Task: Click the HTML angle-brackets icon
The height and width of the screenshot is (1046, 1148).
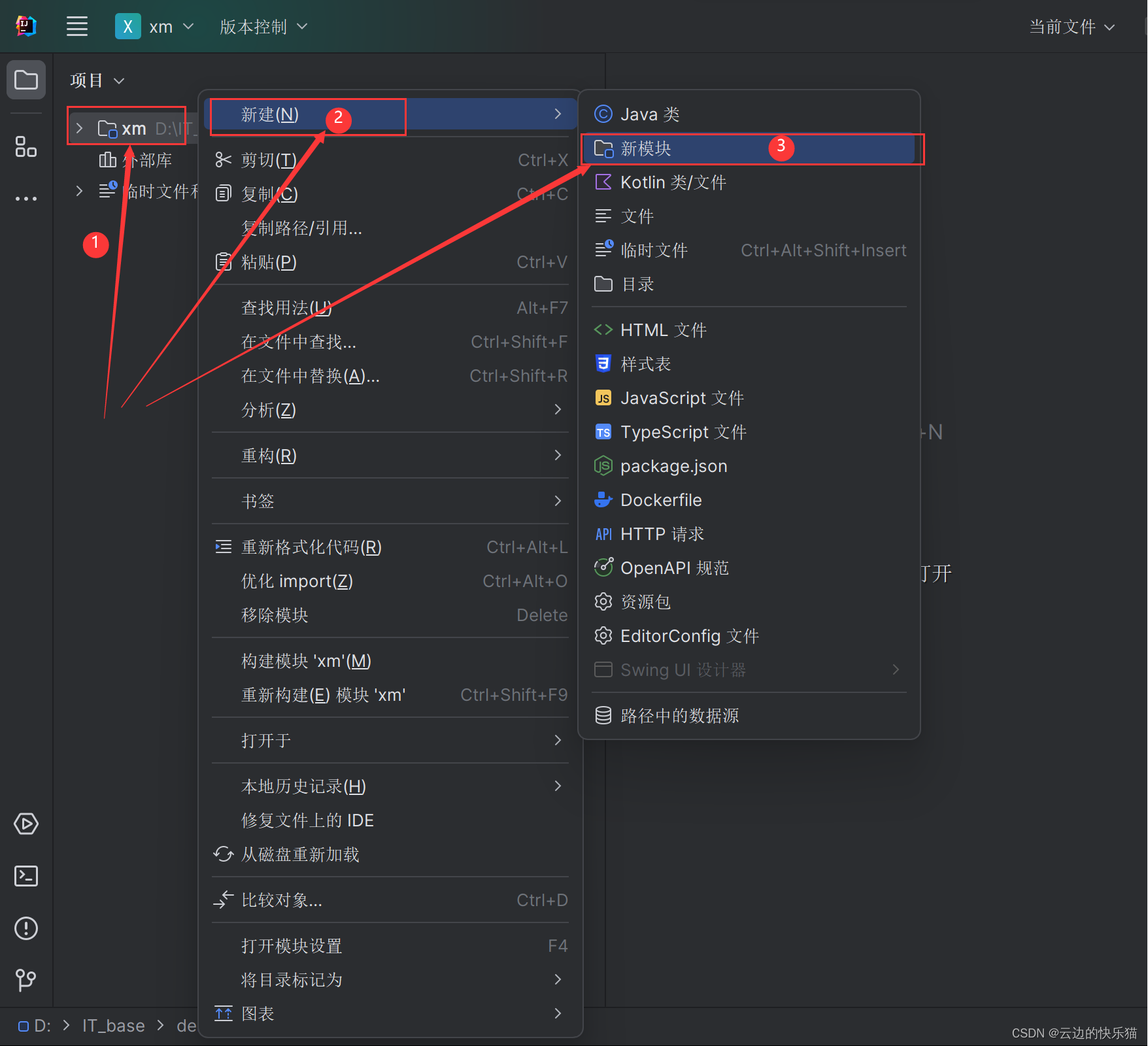Action: (x=603, y=329)
